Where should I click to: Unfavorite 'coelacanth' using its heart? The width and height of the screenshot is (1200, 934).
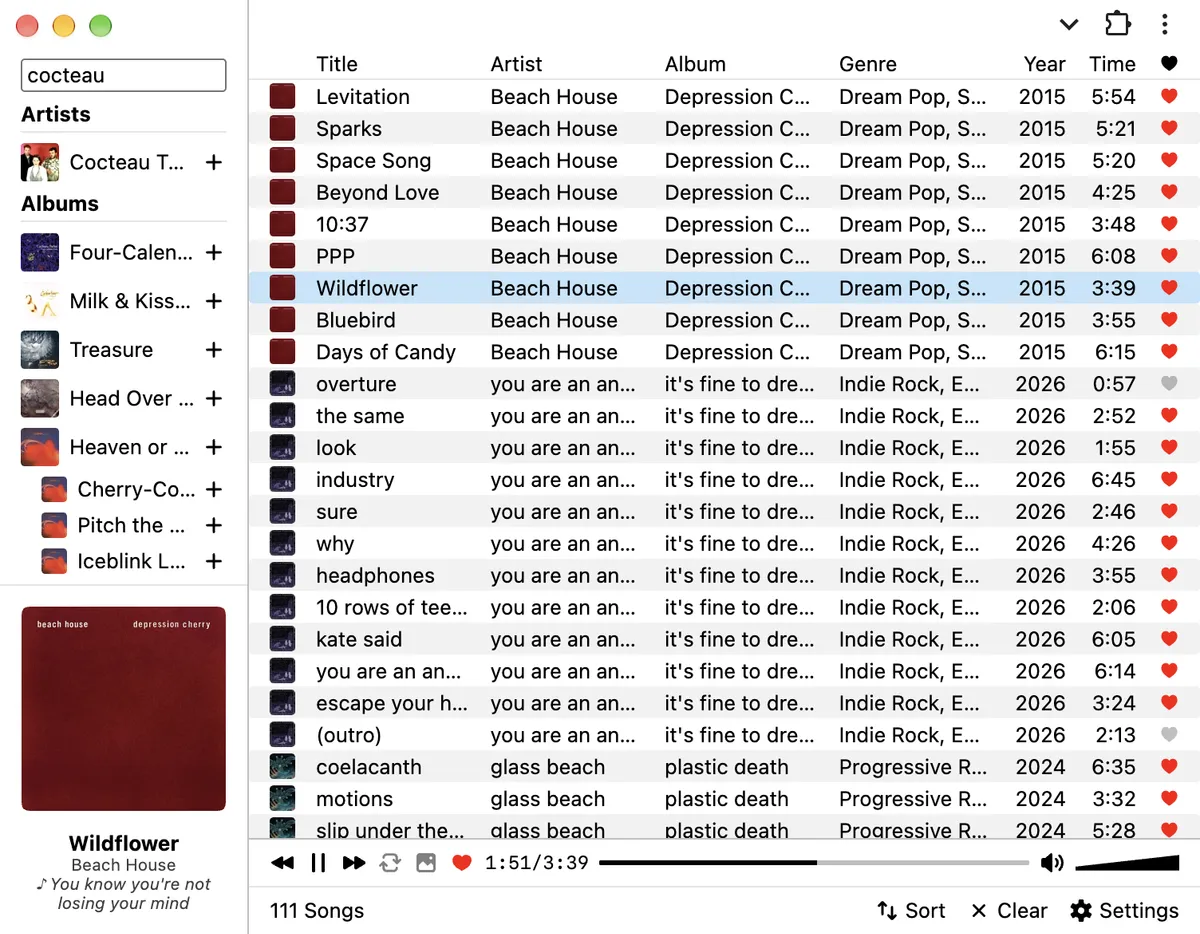[1168, 767]
